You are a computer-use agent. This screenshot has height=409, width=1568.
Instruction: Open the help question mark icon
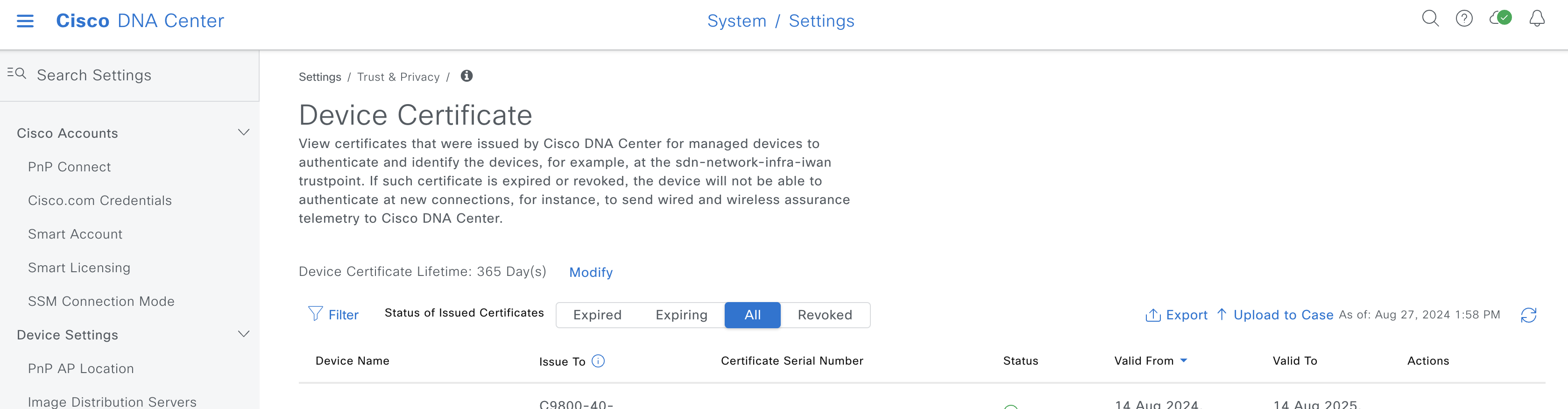1464,19
